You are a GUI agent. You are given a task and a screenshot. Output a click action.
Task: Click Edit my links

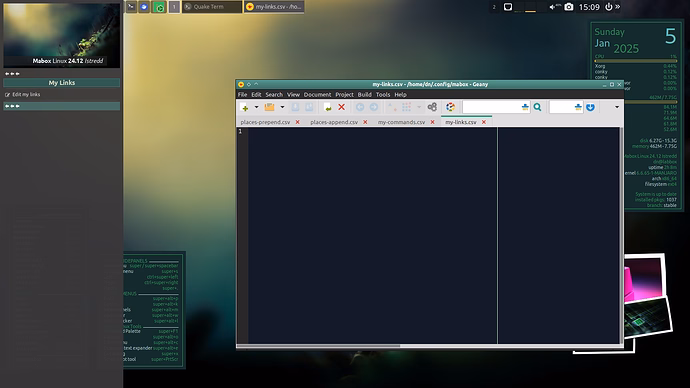(23, 95)
